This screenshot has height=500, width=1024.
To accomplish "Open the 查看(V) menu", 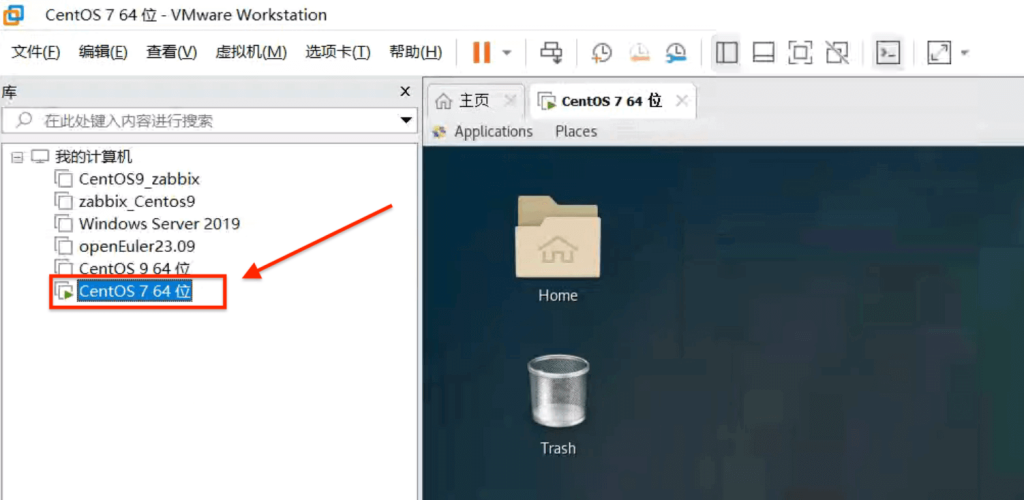I will click(x=171, y=52).
